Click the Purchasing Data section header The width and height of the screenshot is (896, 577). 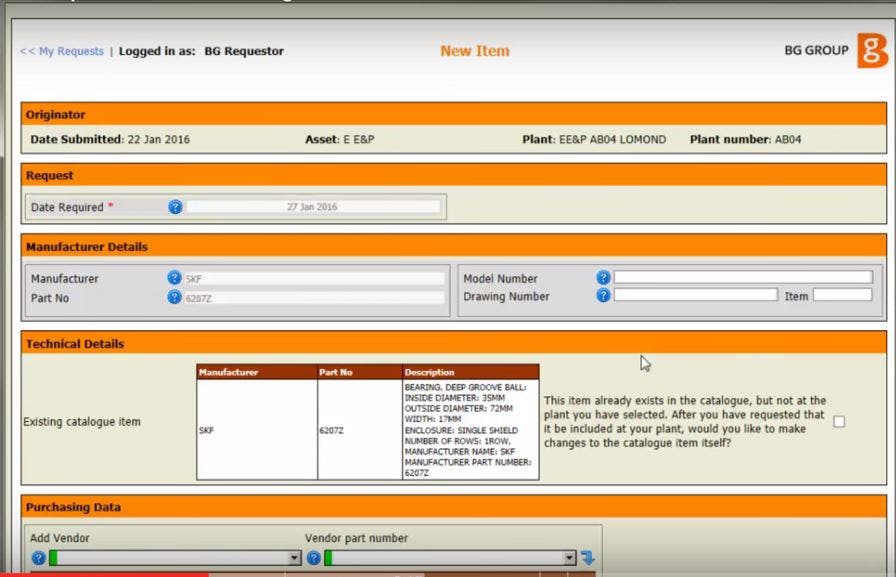pyautogui.click(x=454, y=507)
